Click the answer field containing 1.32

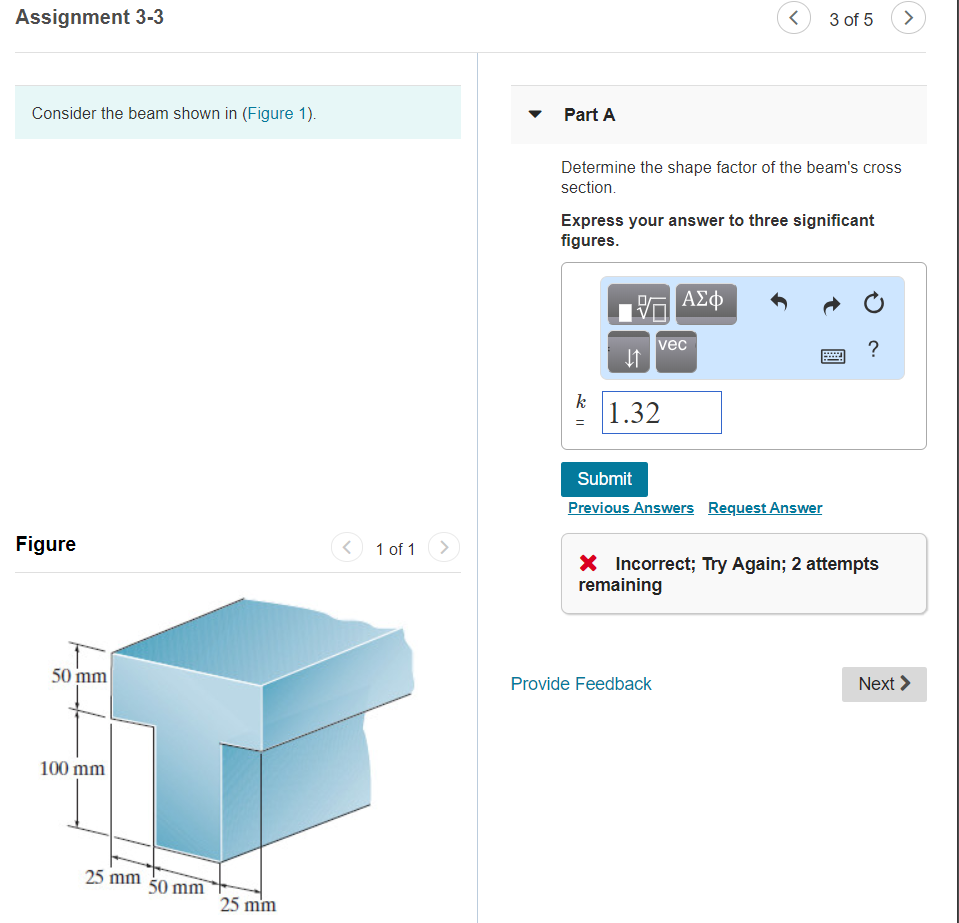(661, 412)
